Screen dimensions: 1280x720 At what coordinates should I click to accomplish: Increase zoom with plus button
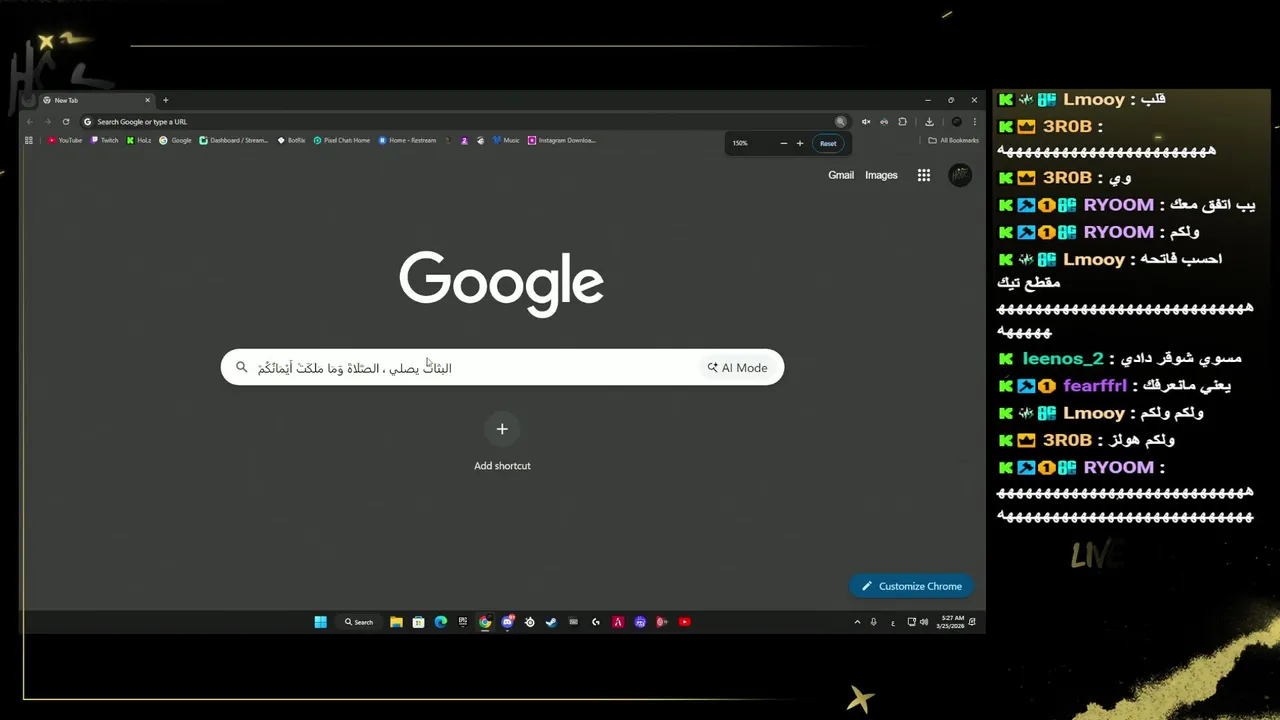(799, 143)
